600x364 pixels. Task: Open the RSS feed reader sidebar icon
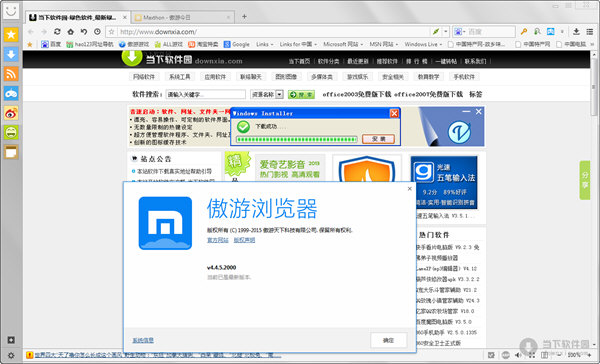click(x=11, y=74)
